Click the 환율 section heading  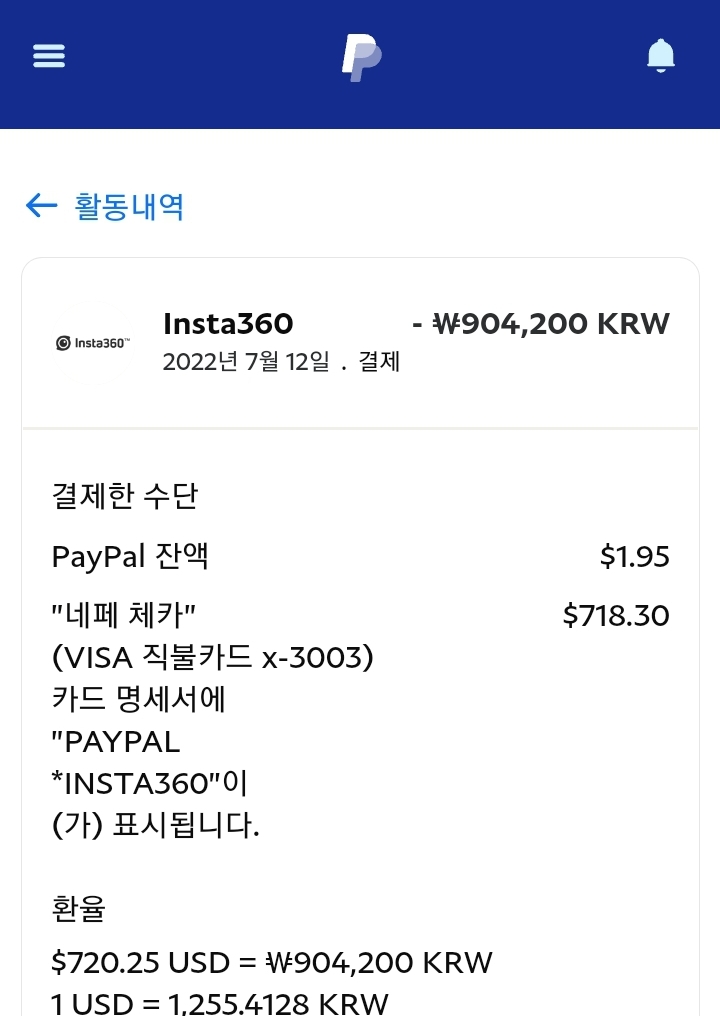pos(78,910)
